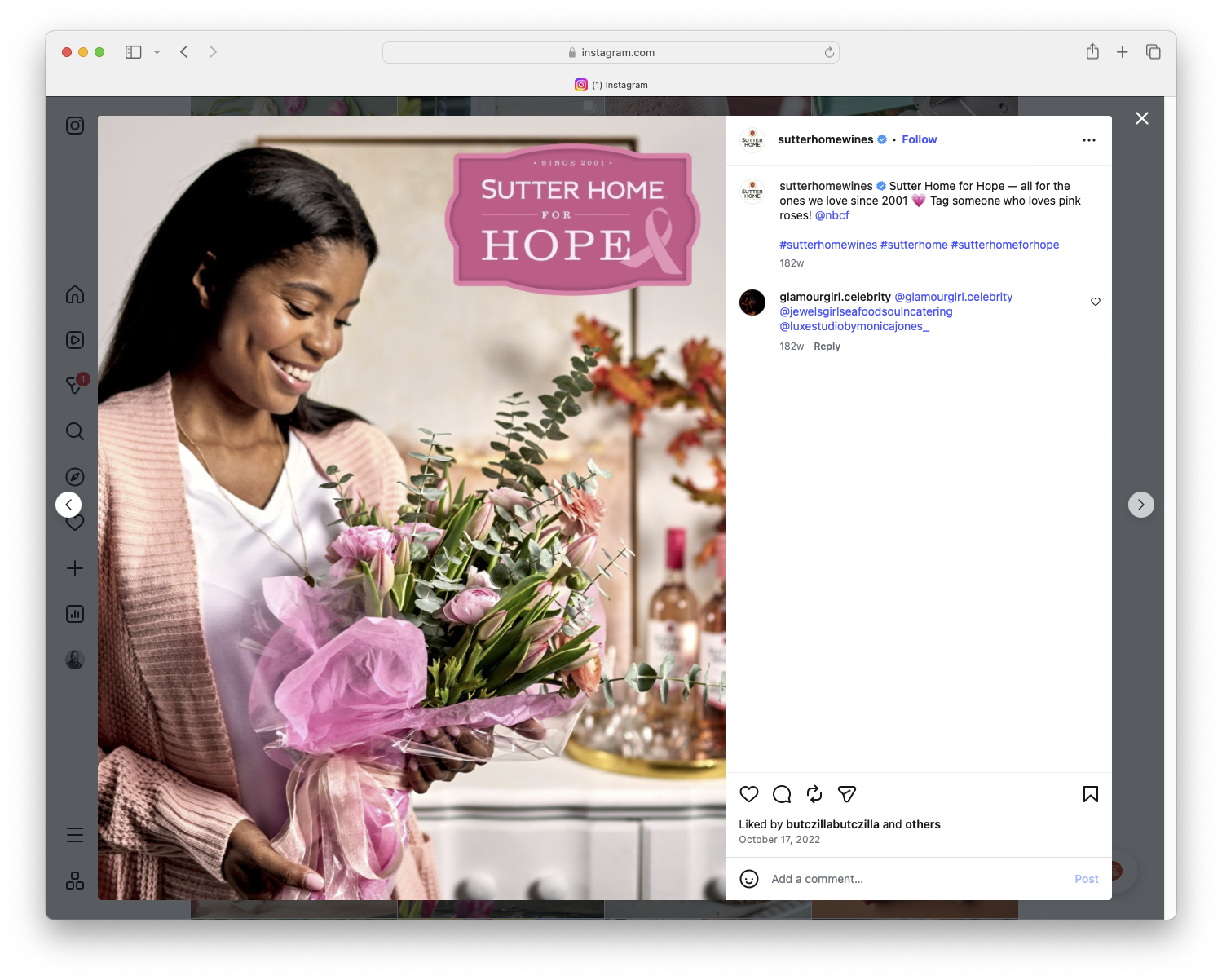Select the Explore compass icon
The height and width of the screenshot is (980, 1222).
[74, 477]
